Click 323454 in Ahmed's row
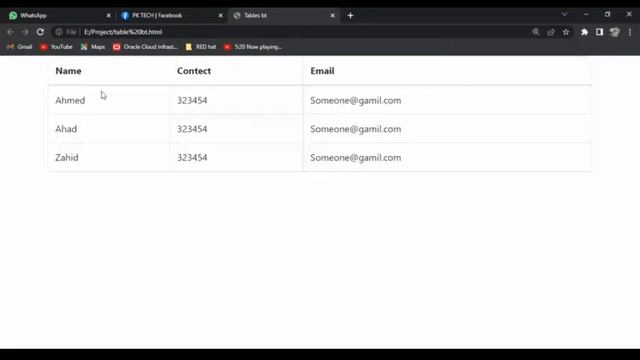640x360 pixels. pos(192,100)
